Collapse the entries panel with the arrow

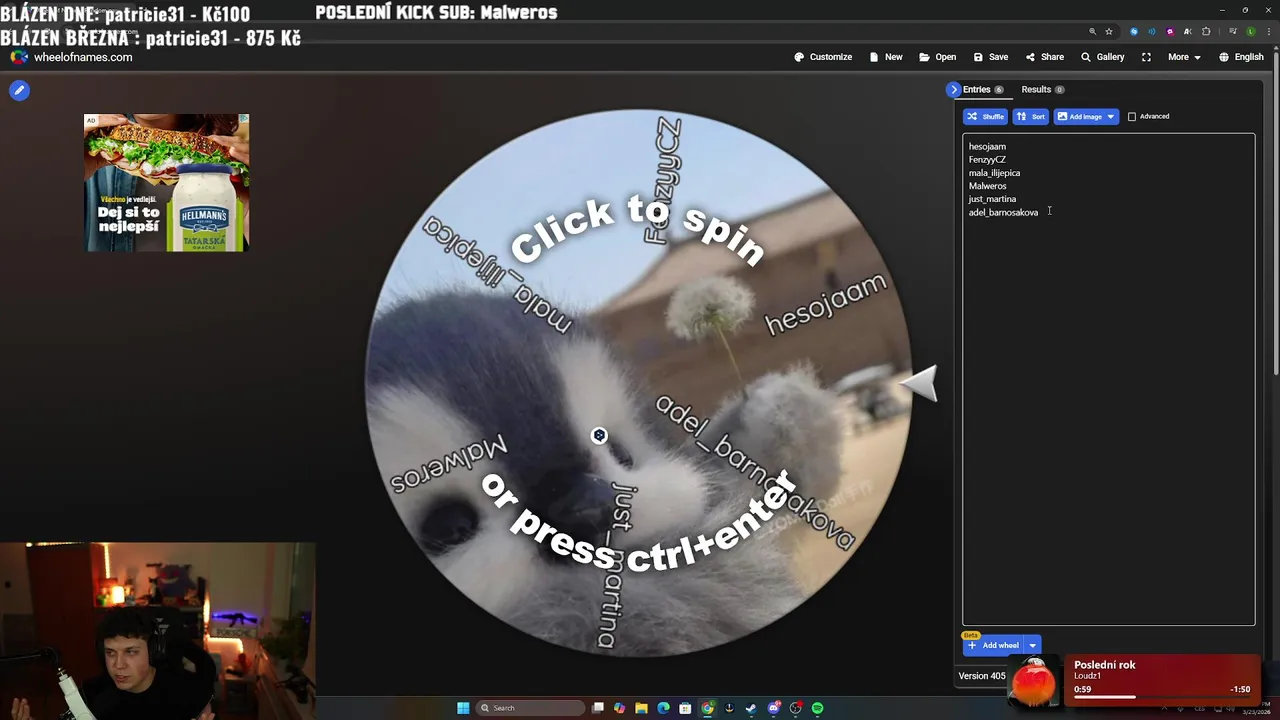point(953,90)
